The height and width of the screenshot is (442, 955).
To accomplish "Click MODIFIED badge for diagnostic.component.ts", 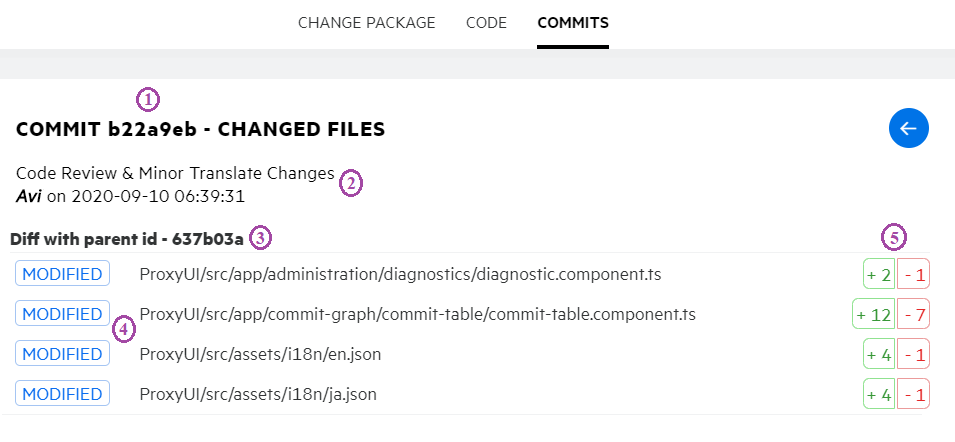I will pos(62,273).
